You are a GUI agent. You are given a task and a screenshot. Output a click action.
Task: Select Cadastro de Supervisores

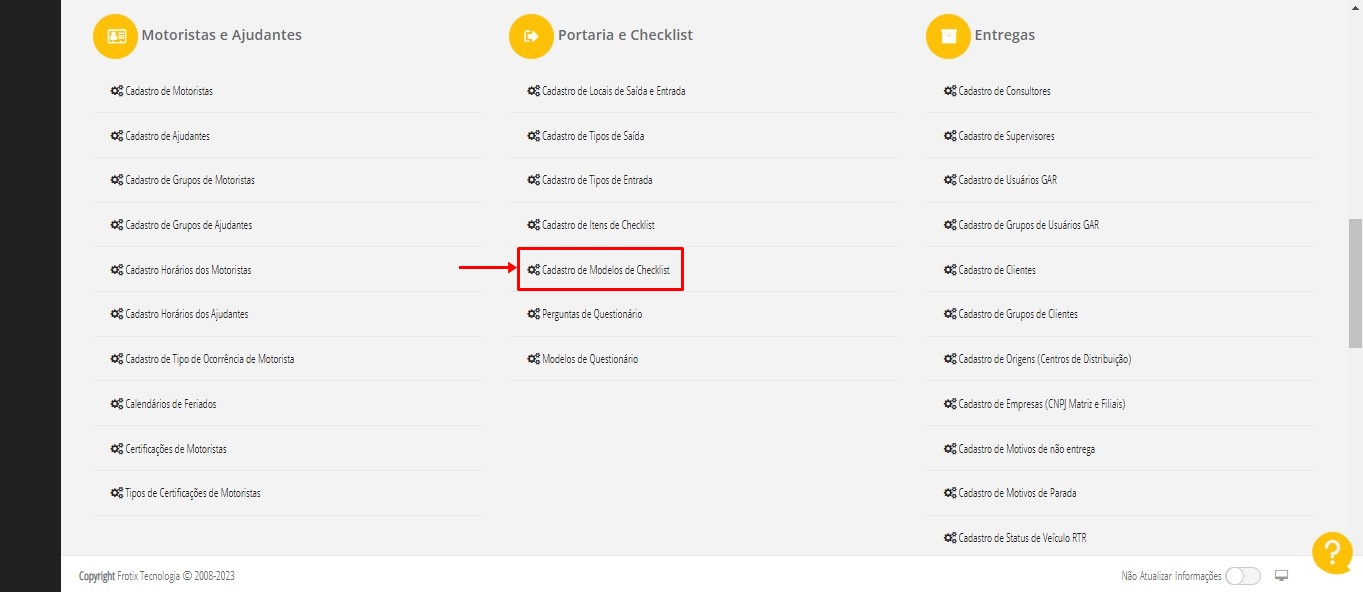click(1006, 136)
